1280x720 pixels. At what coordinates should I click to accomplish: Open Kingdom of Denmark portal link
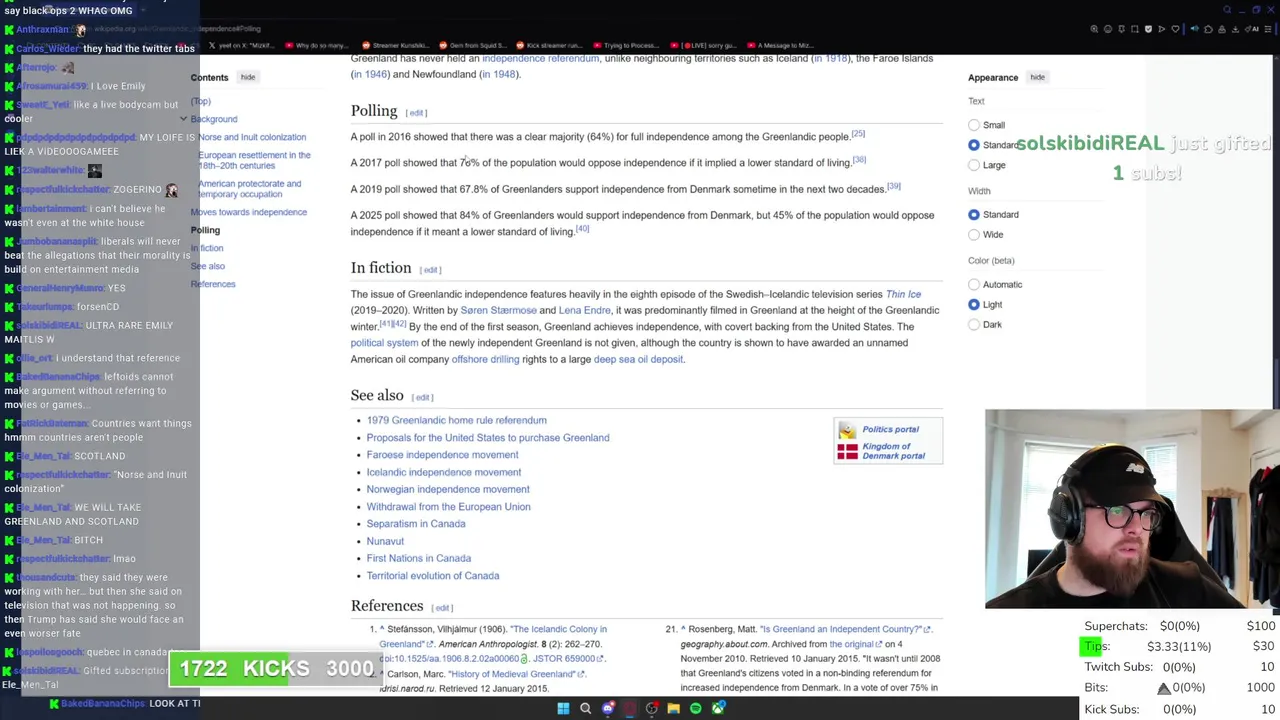coord(894,451)
